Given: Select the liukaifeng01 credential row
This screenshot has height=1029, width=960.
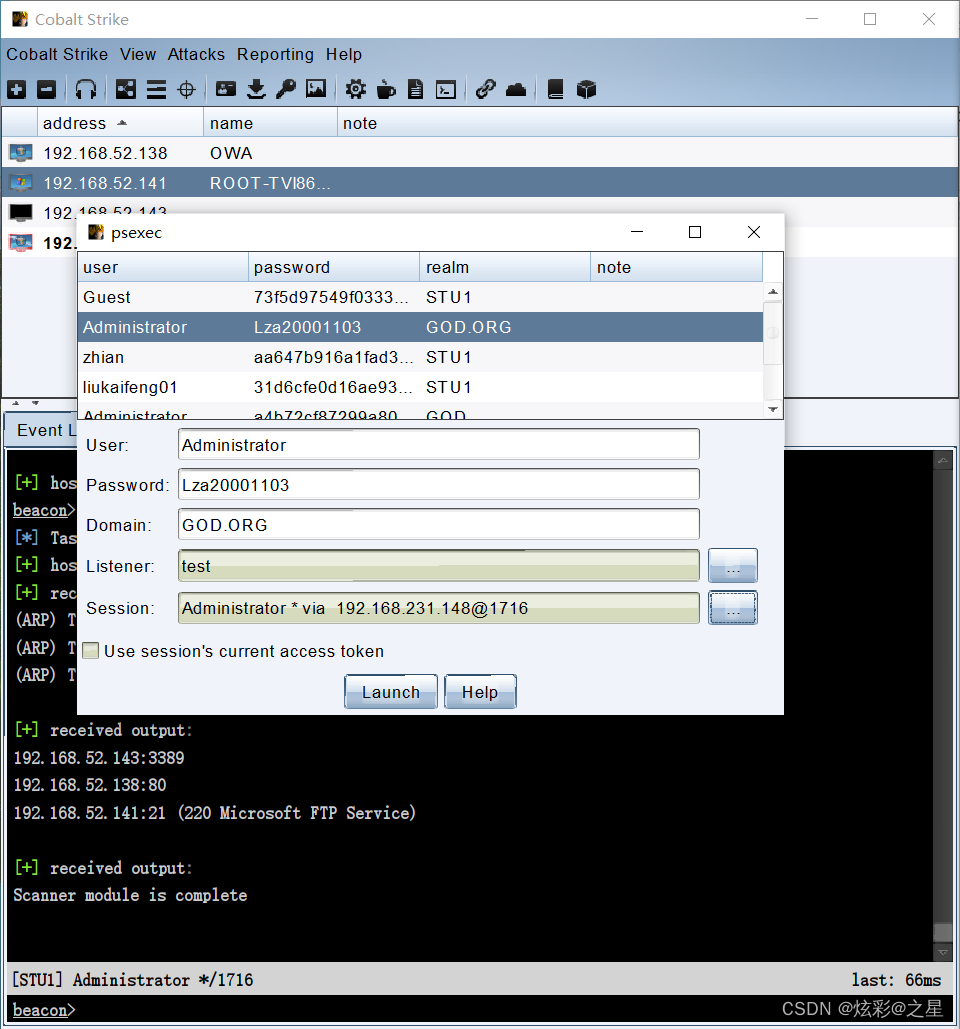Looking at the screenshot, I should [420, 387].
